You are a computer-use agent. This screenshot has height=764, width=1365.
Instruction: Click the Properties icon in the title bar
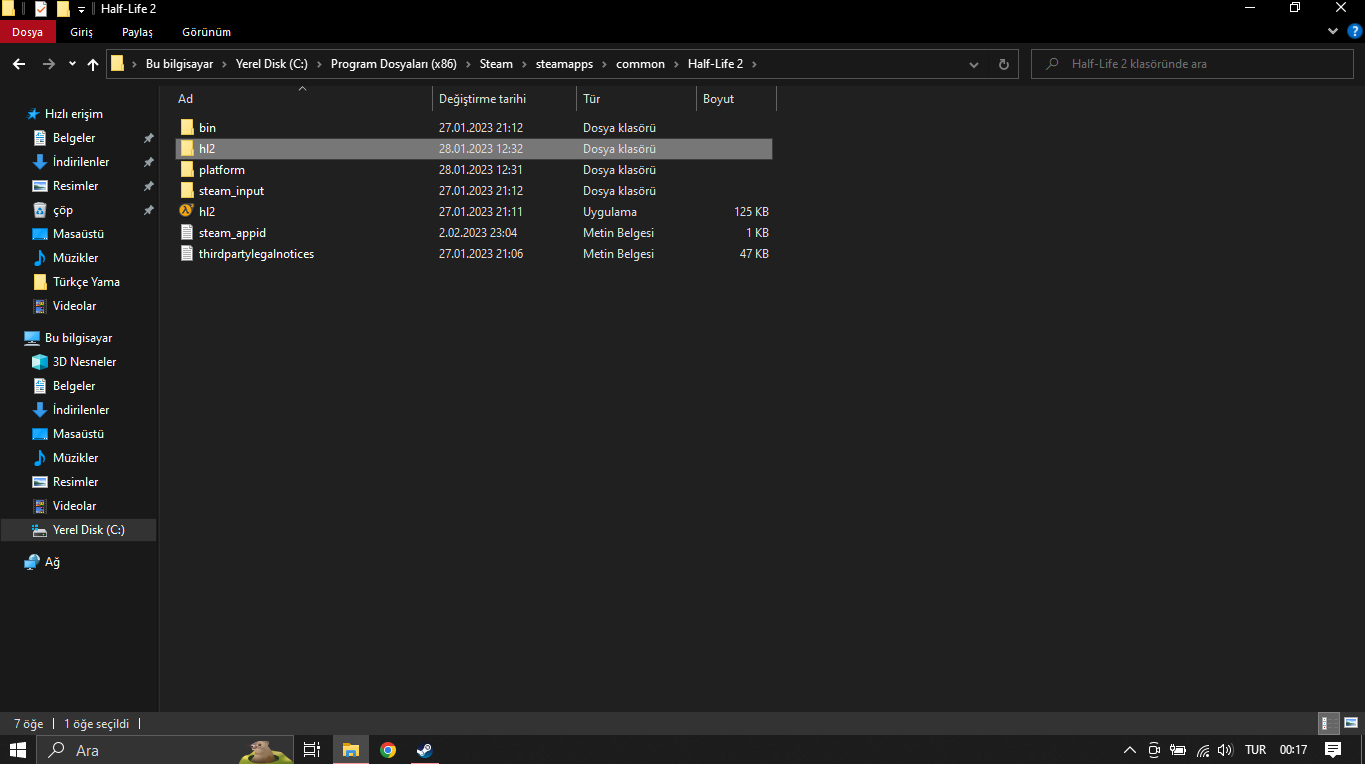coord(41,8)
